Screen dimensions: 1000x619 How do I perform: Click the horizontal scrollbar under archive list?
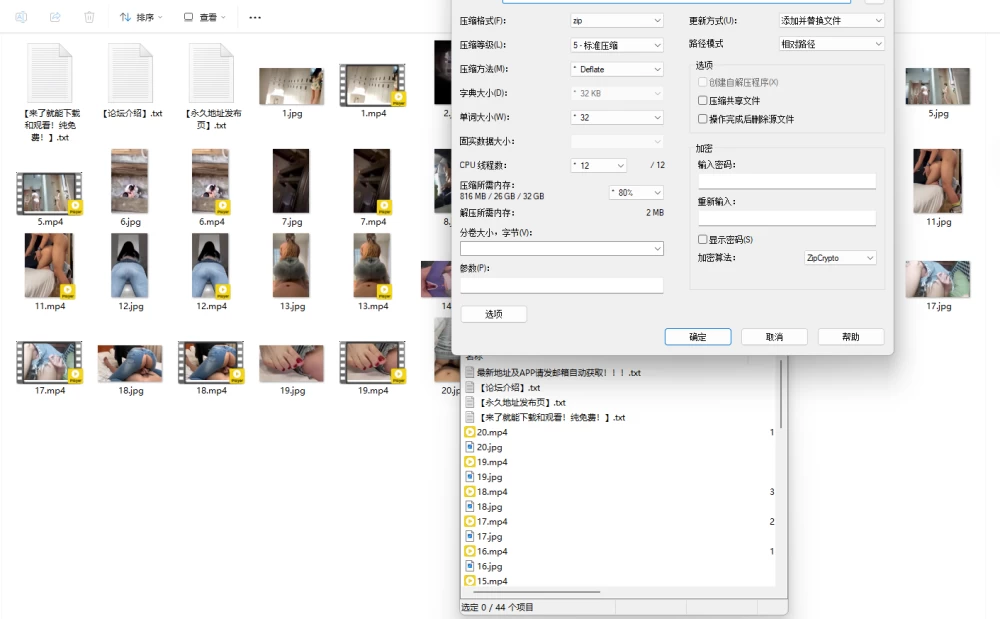538,592
